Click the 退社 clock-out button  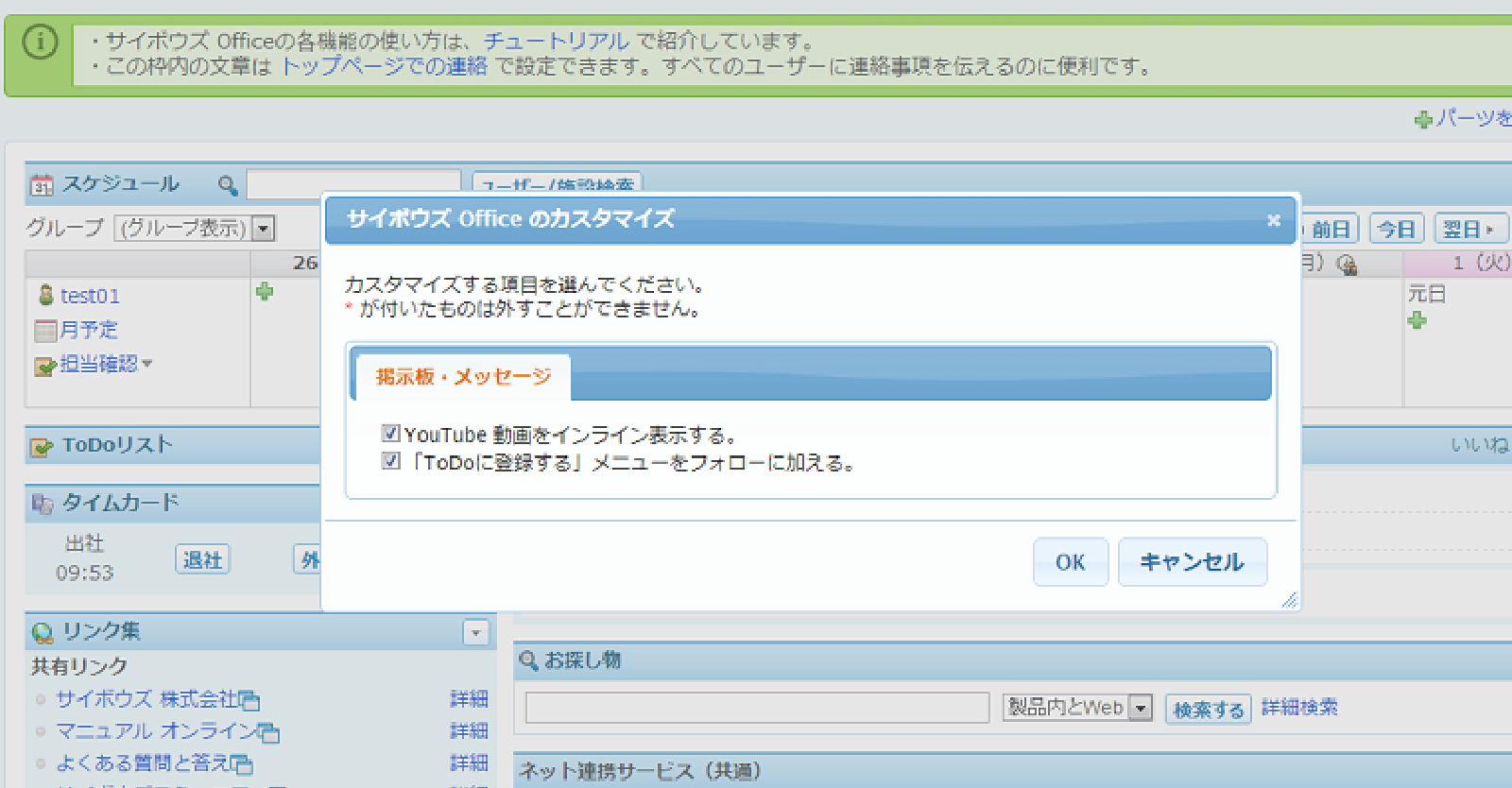coord(202,559)
